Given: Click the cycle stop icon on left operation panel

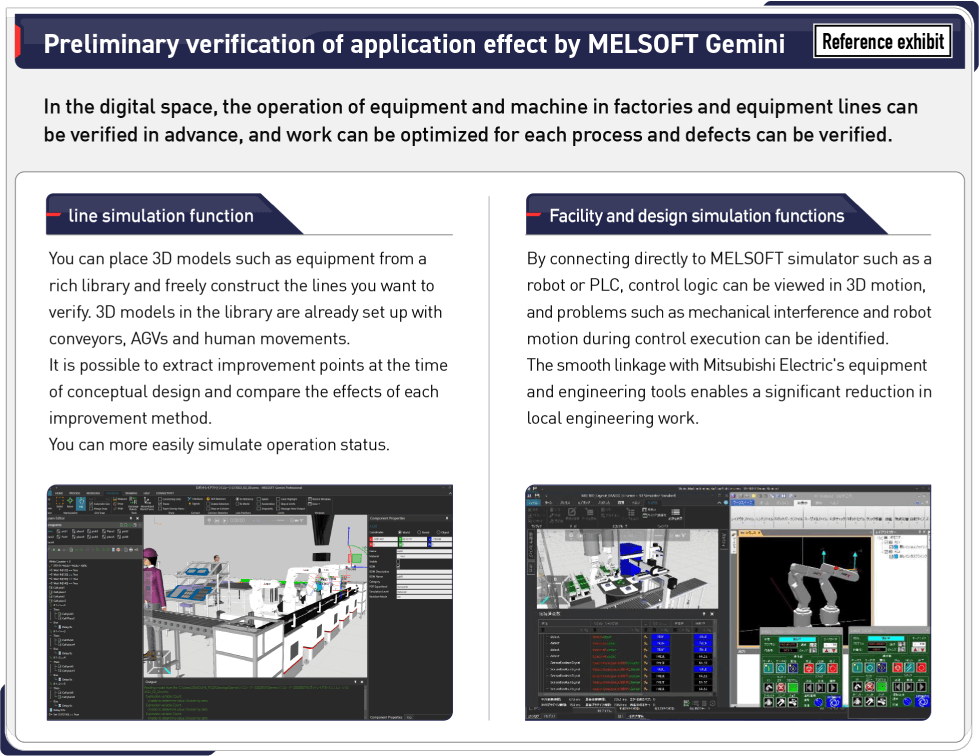Looking at the screenshot, I should click(821, 668).
